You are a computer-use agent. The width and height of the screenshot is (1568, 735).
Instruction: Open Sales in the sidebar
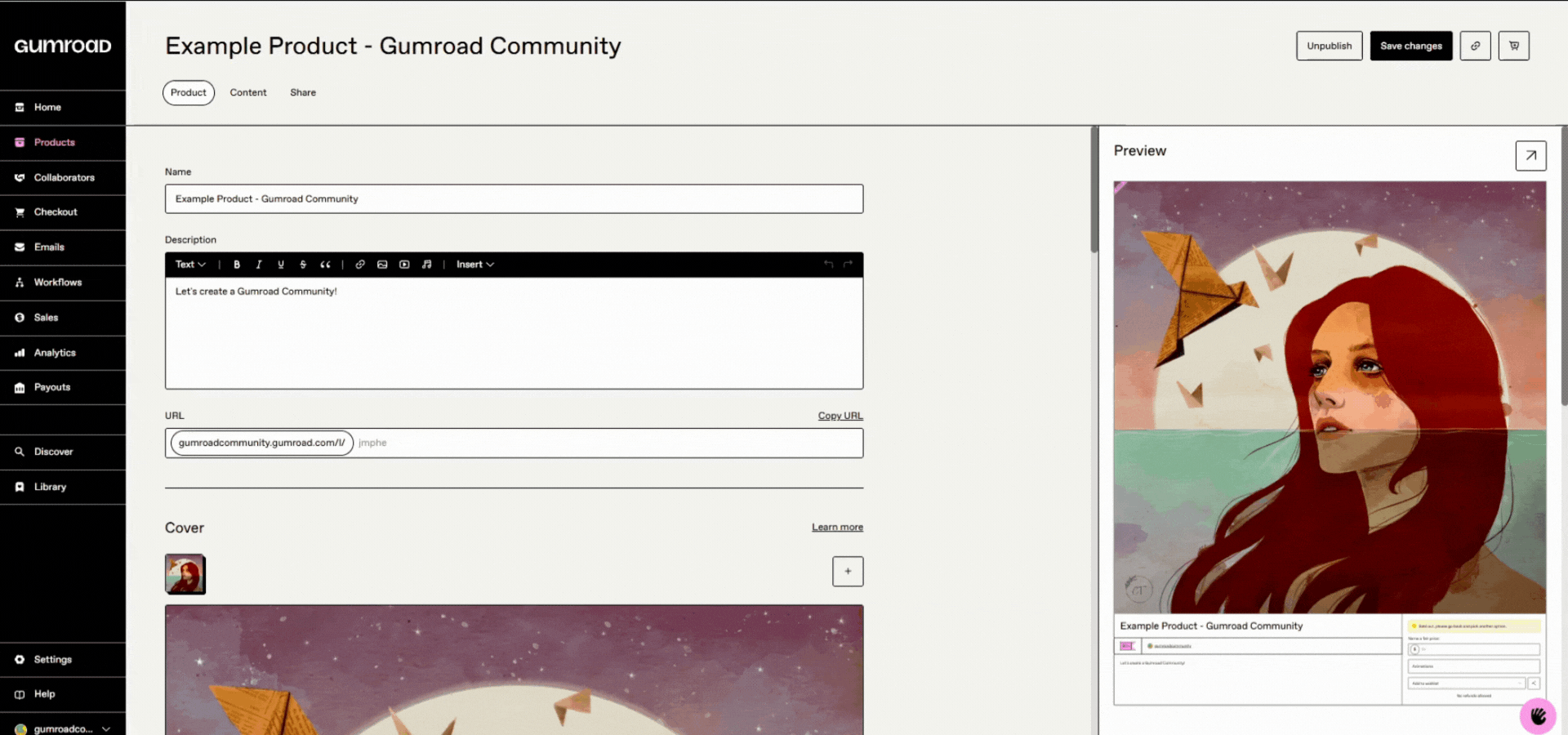tap(63, 317)
